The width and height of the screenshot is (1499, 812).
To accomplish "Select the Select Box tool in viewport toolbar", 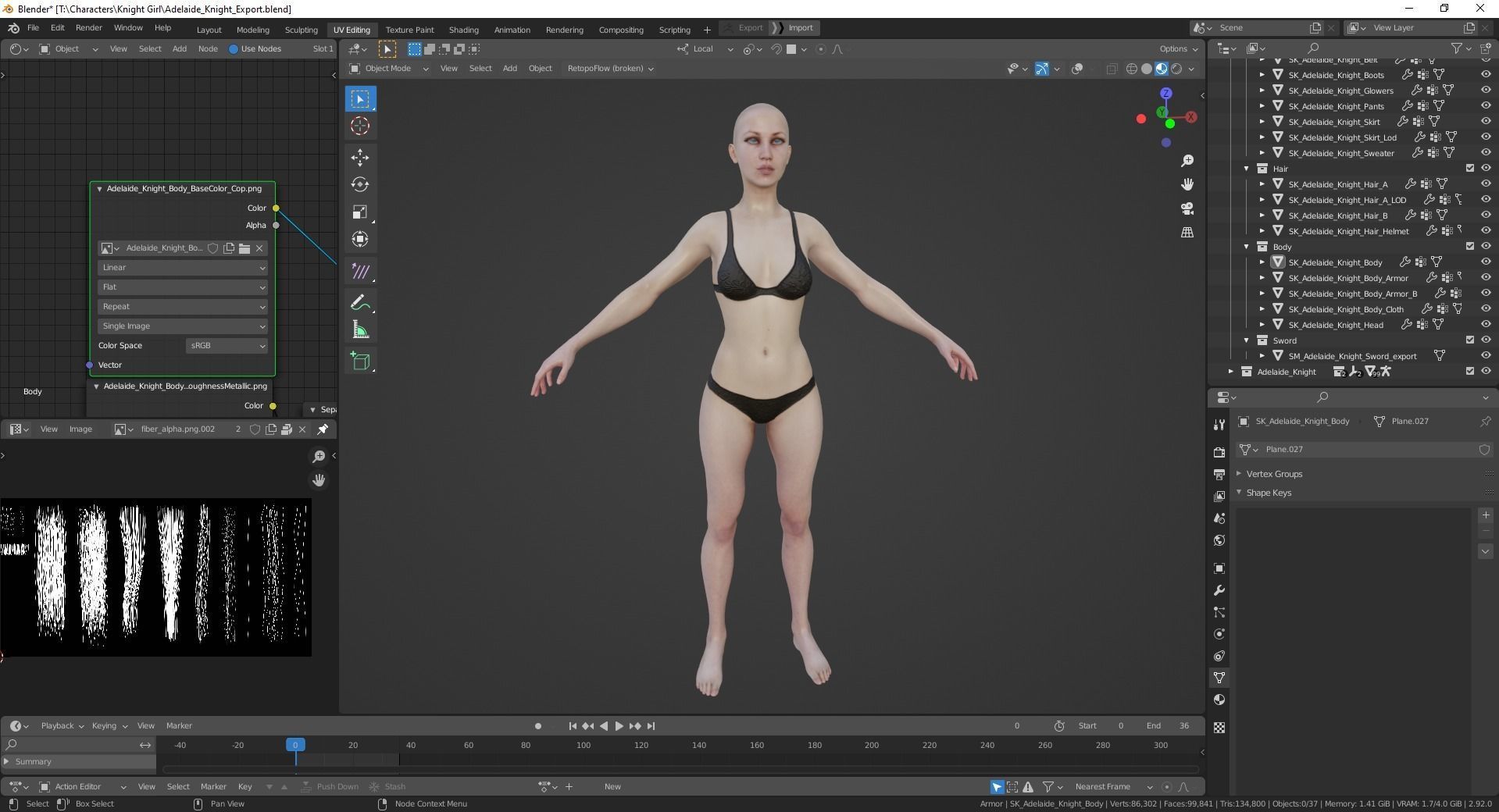I will tap(360, 98).
